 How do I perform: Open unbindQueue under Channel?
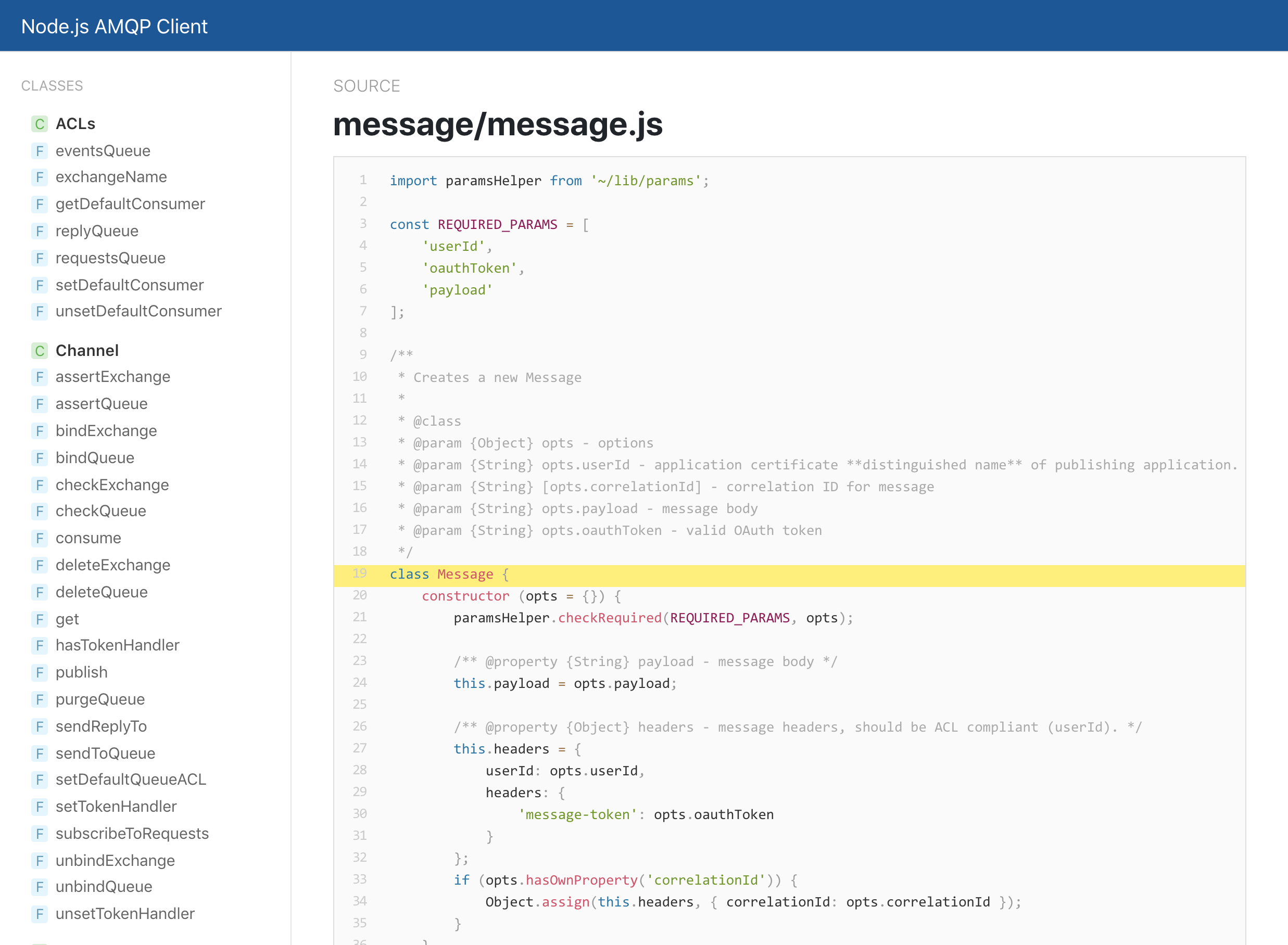[104, 887]
